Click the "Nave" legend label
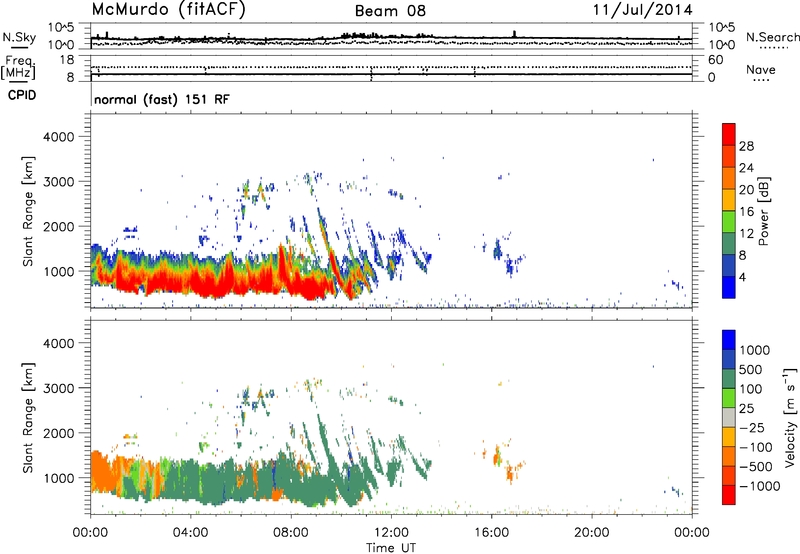The width and height of the screenshot is (800, 554). (761, 70)
